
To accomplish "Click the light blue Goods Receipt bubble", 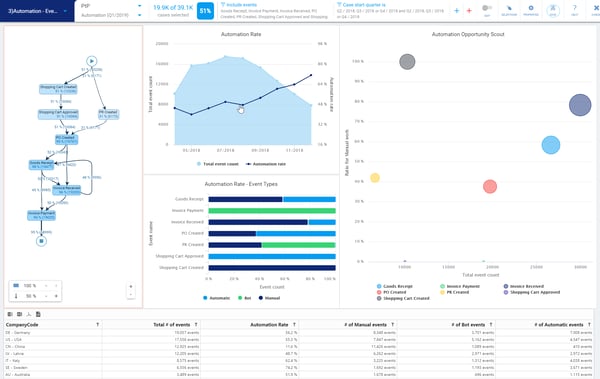I will tap(551, 145).
